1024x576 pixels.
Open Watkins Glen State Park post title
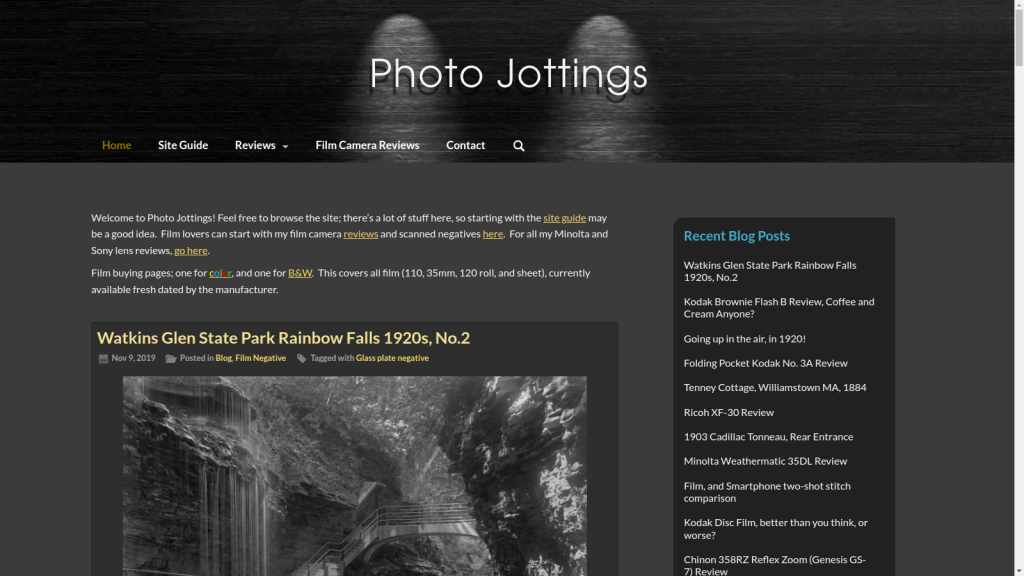[283, 338]
